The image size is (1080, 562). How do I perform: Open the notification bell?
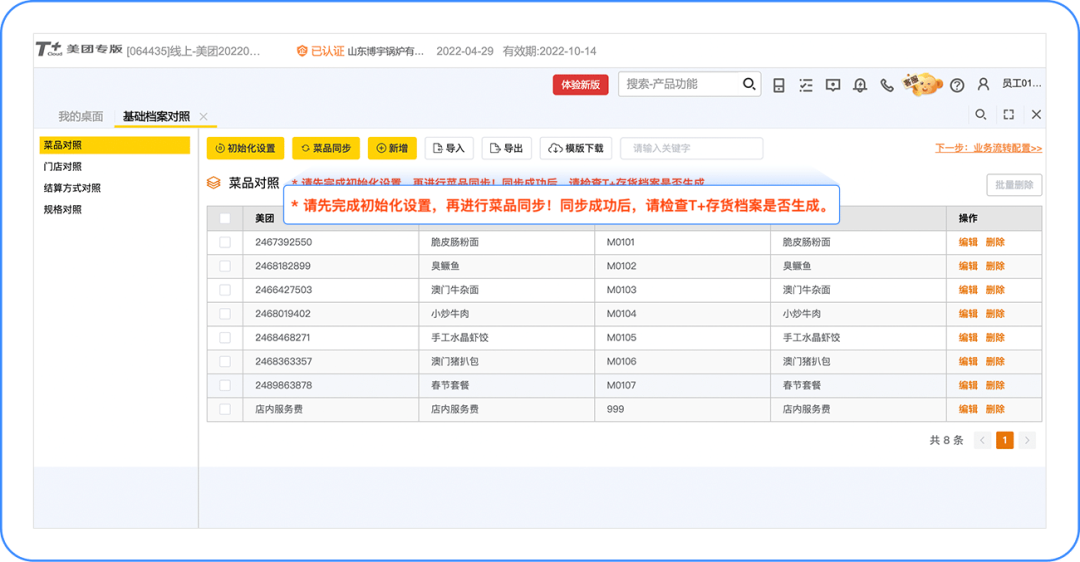coord(859,85)
